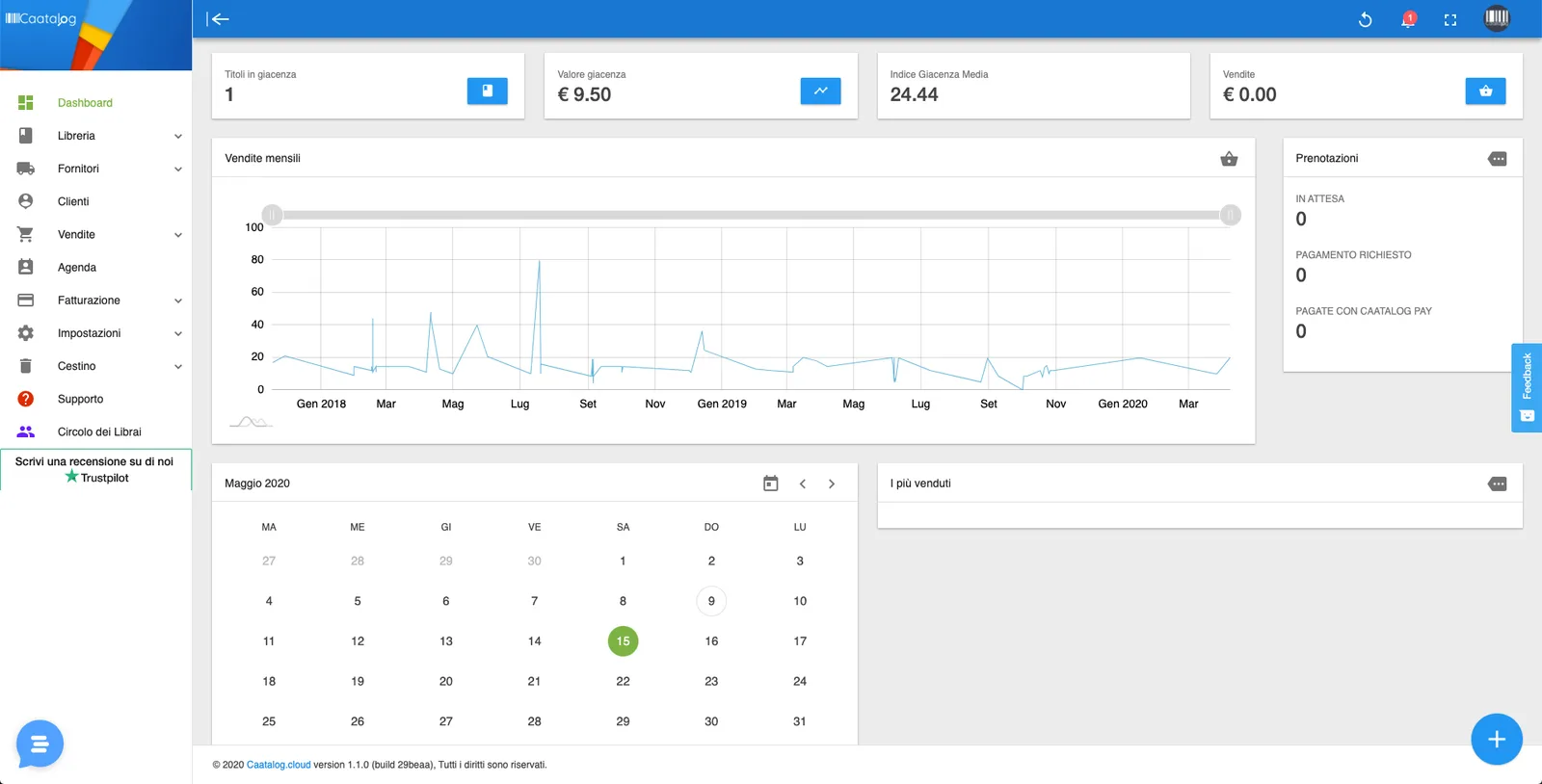Open Circolo dei Librai
Screen dimensions: 1542x784
click(x=95, y=431)
